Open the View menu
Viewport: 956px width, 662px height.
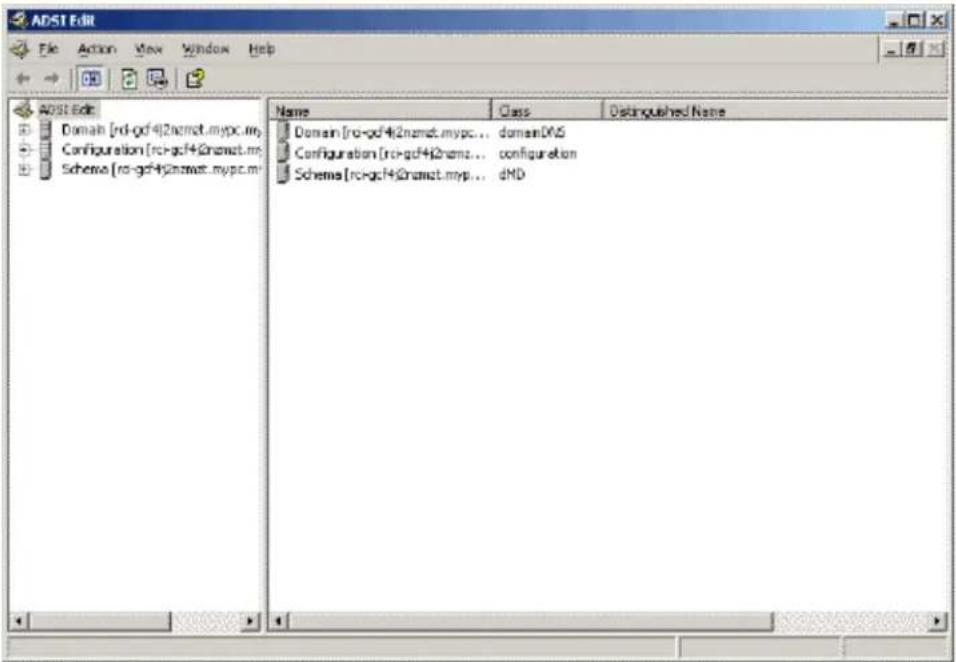[149, 49]
